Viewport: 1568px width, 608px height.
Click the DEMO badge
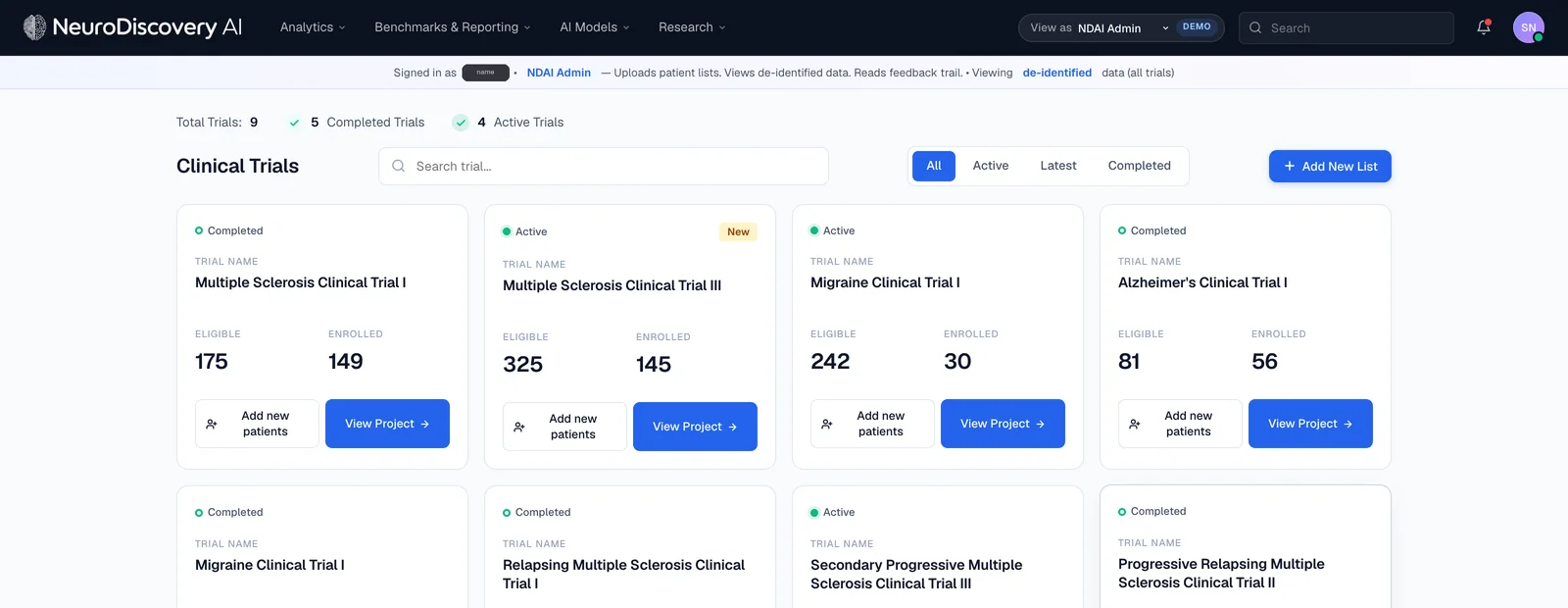coord(1197,27)
